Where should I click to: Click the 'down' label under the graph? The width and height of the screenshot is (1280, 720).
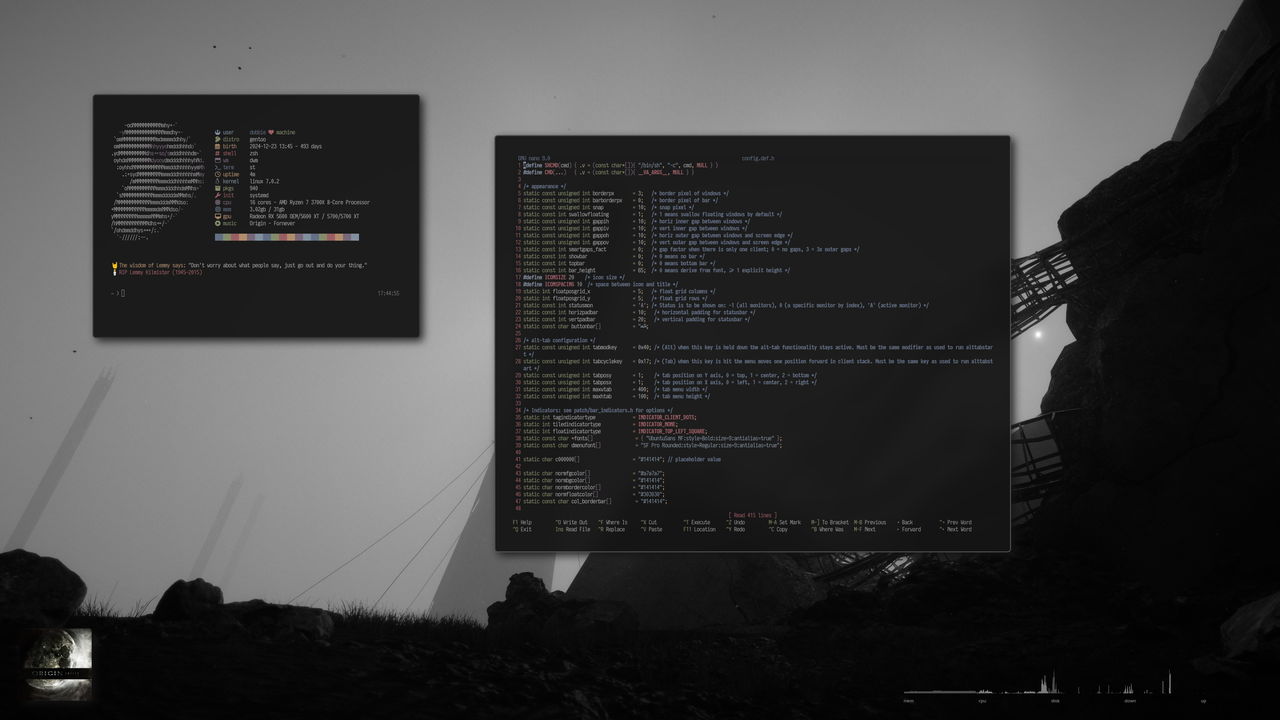(x=1130, y=701)
